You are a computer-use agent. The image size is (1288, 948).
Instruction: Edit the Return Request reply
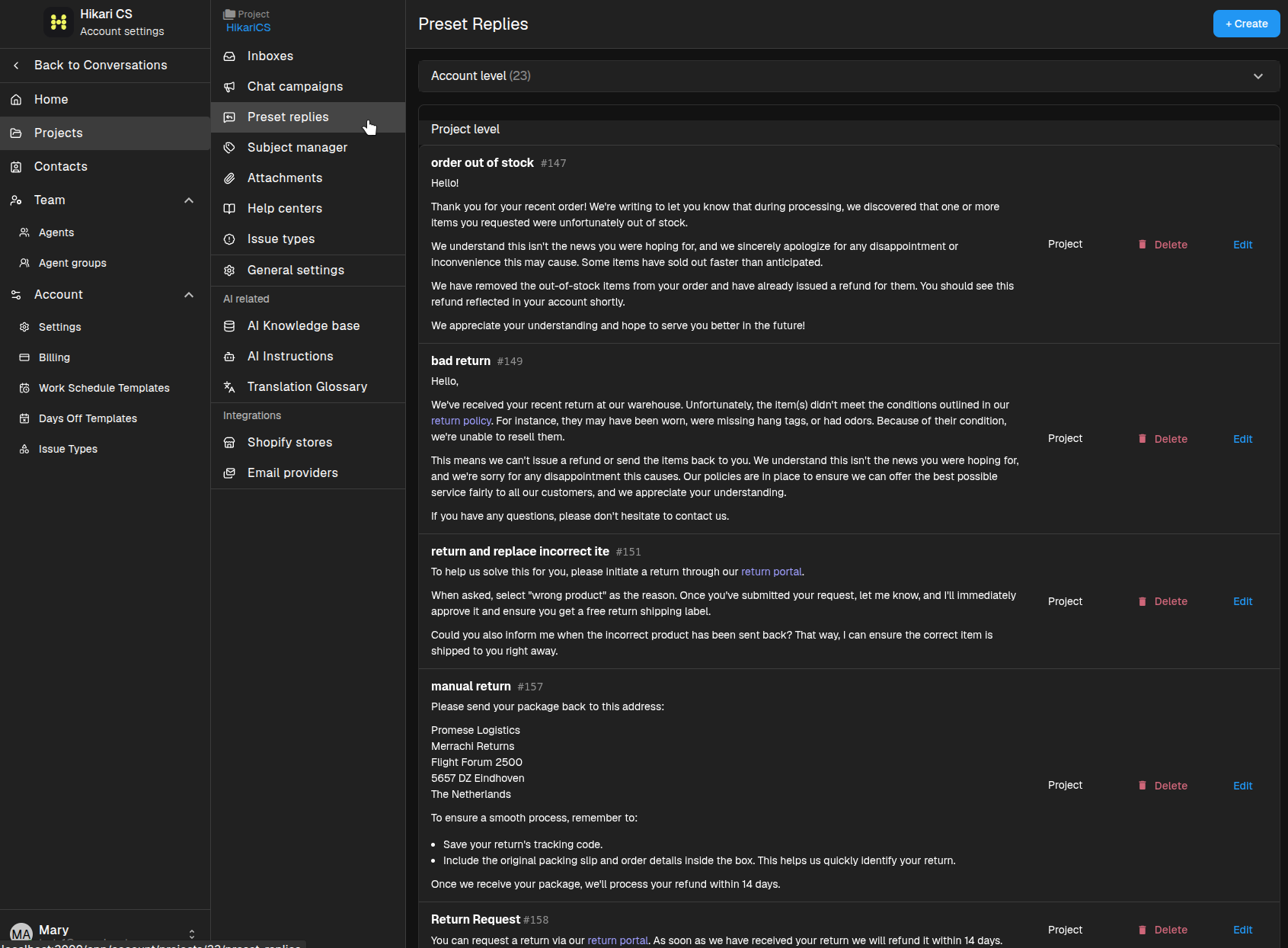[x=1242, y=930]
